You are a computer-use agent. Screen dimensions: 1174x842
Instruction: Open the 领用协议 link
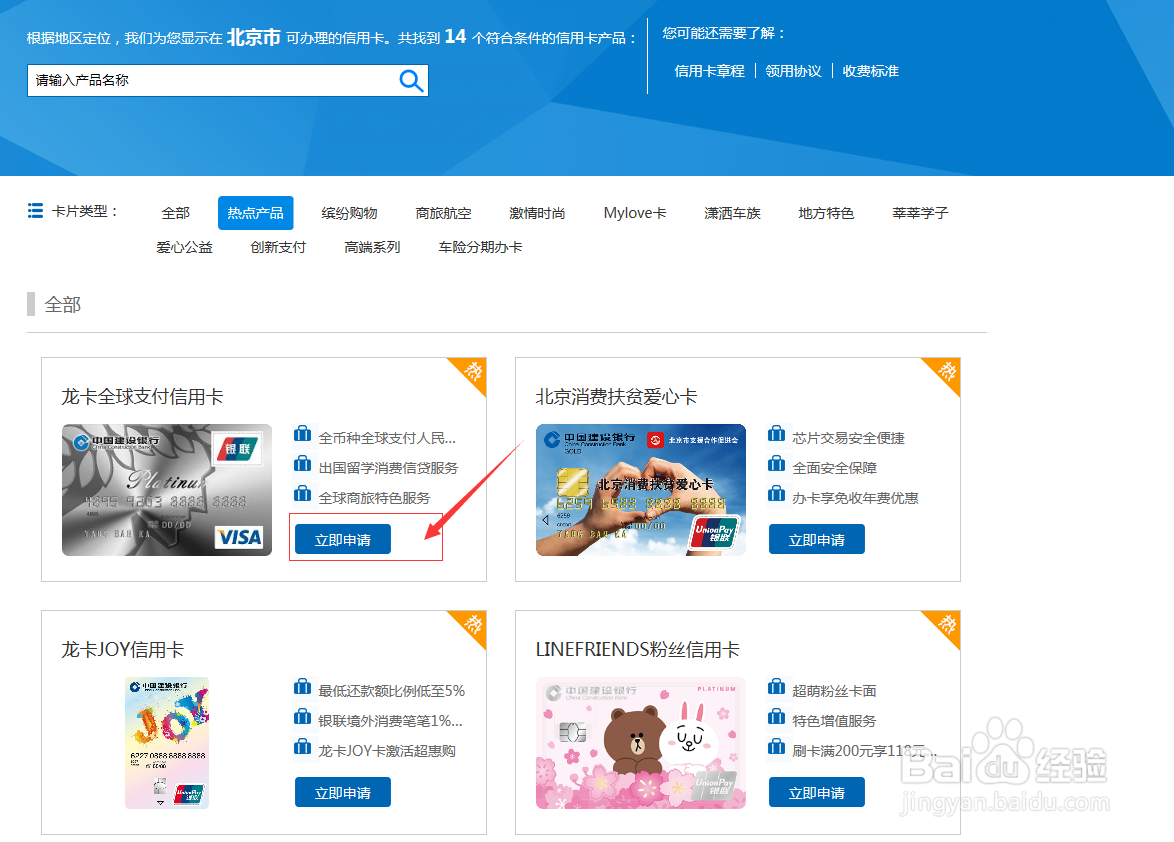(x=794, y=71)
